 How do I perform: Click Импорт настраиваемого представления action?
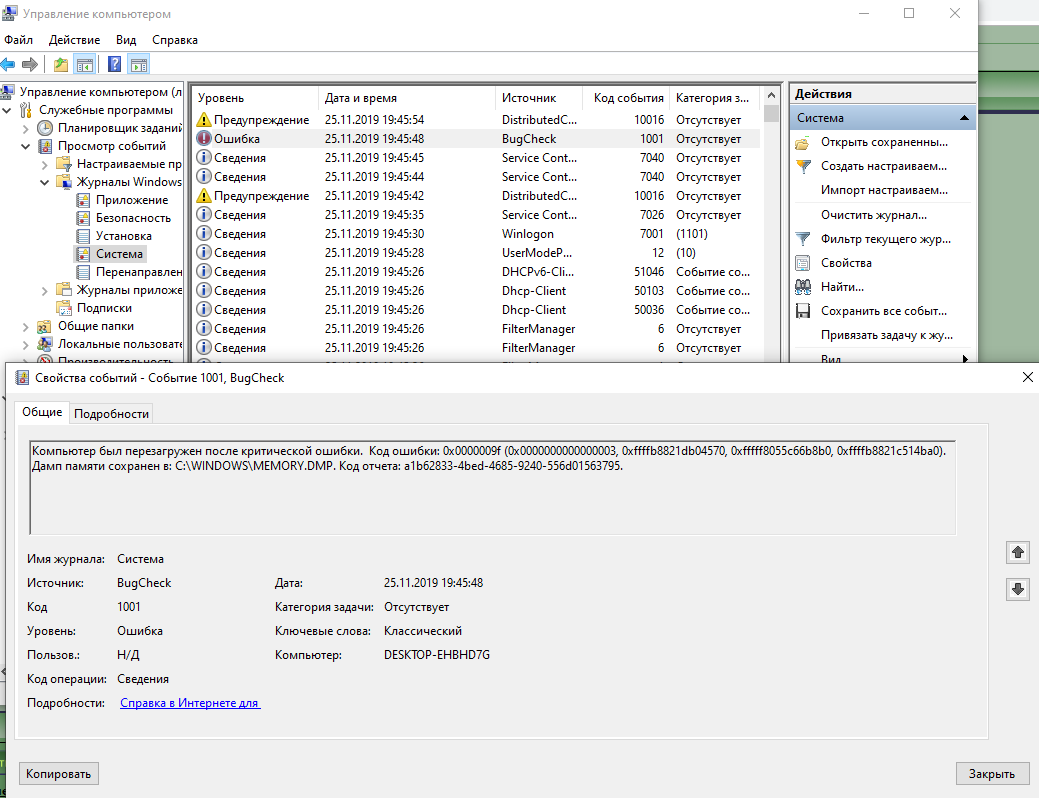point(884,190)
